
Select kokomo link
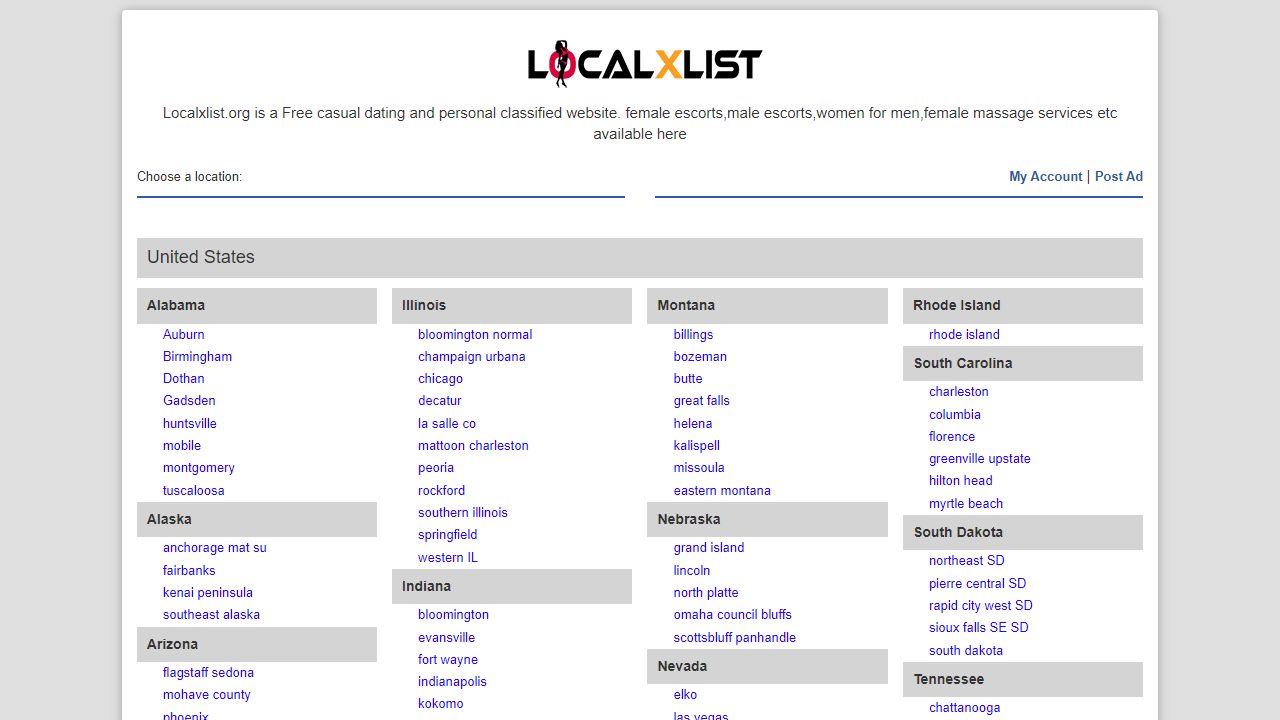pos(441,703)
